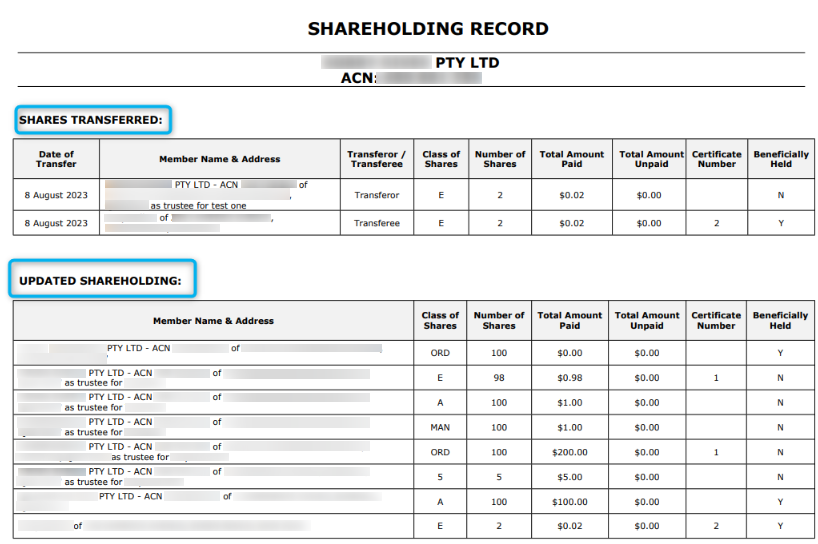Select the $0.98 total amount paid cell

[x=569, y=377]
